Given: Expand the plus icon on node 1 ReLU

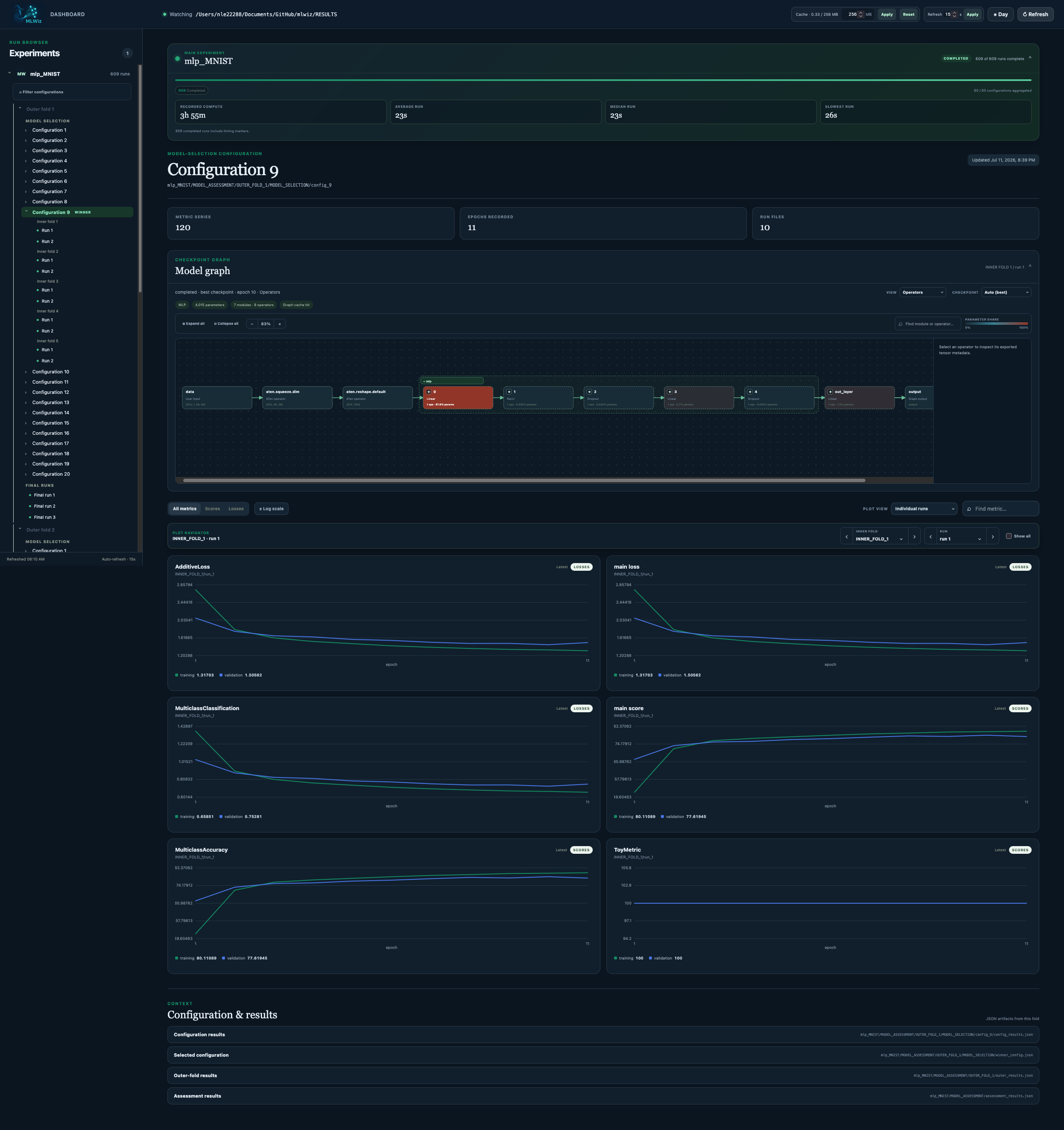Looking at the screenshot, I should pos(509,392).
